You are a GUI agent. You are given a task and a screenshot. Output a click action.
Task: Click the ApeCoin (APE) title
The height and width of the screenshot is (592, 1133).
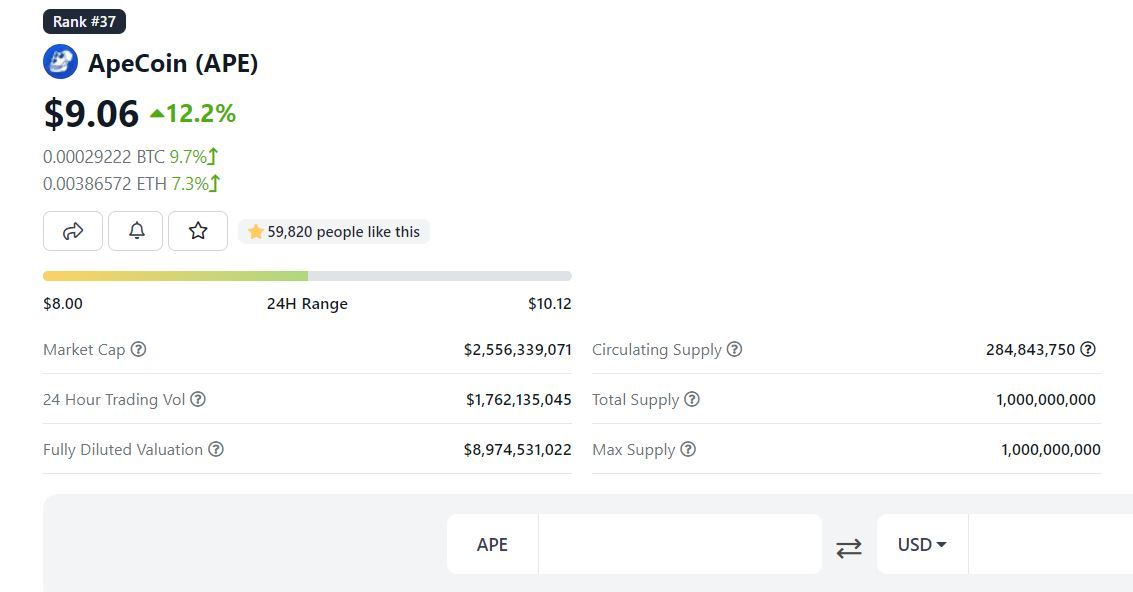tap(173, 63)
